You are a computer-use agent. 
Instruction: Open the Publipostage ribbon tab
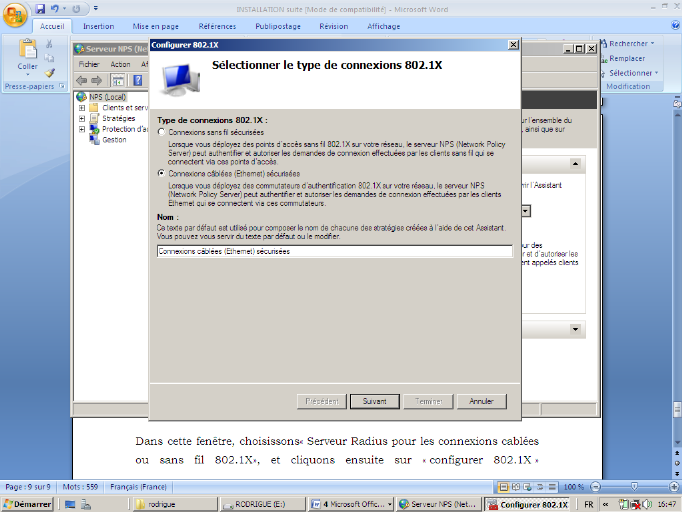(x=278, y=27)
